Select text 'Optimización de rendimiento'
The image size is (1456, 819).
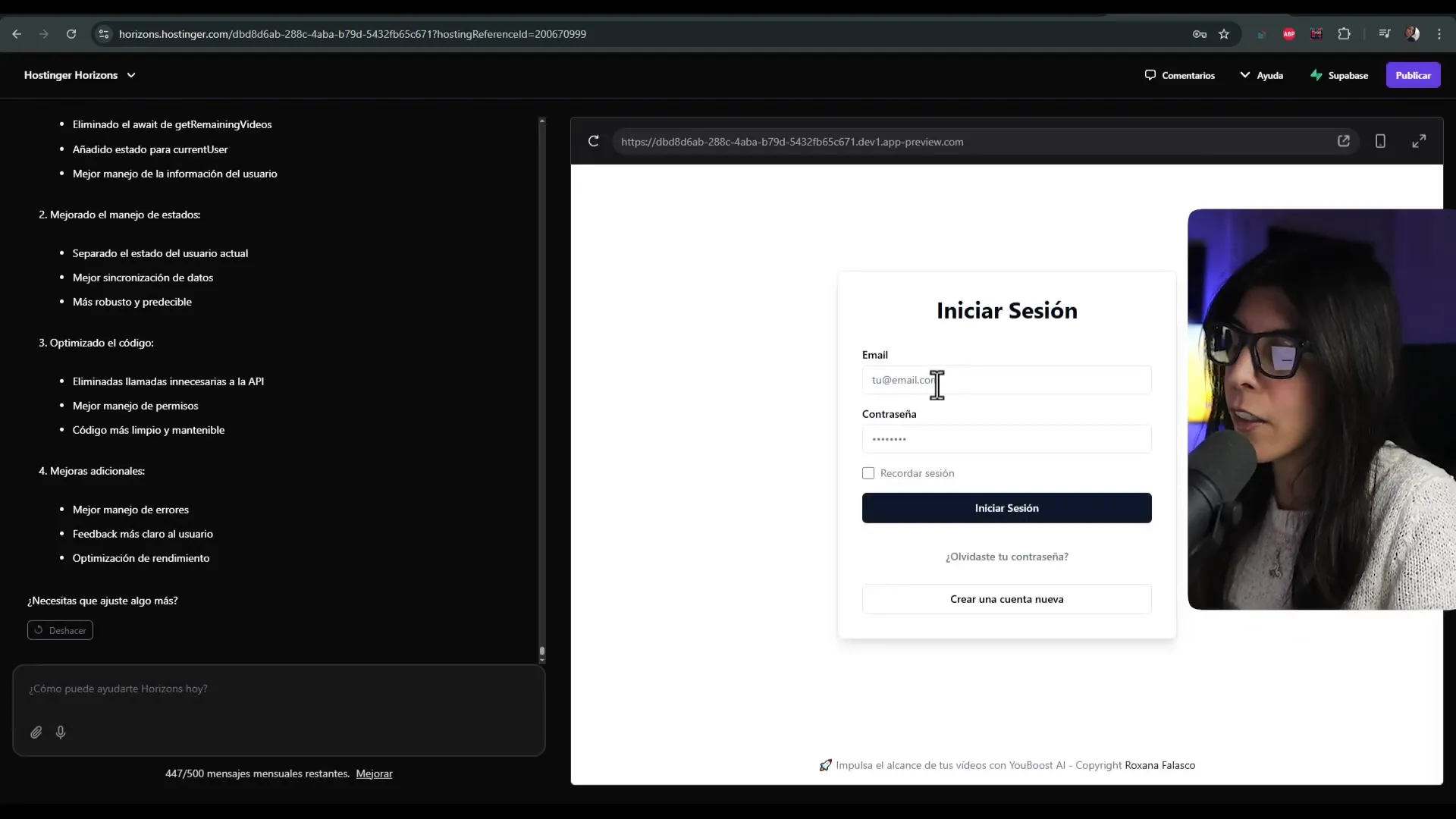pyautogui.click(x=141, y=558)
